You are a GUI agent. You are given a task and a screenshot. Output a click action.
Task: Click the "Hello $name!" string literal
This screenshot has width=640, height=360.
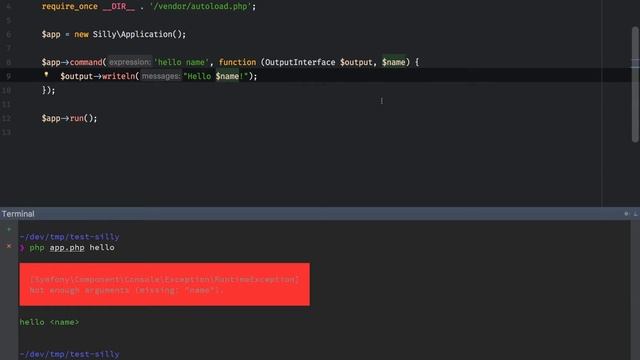pyautogui.click(x=216, y=76)
